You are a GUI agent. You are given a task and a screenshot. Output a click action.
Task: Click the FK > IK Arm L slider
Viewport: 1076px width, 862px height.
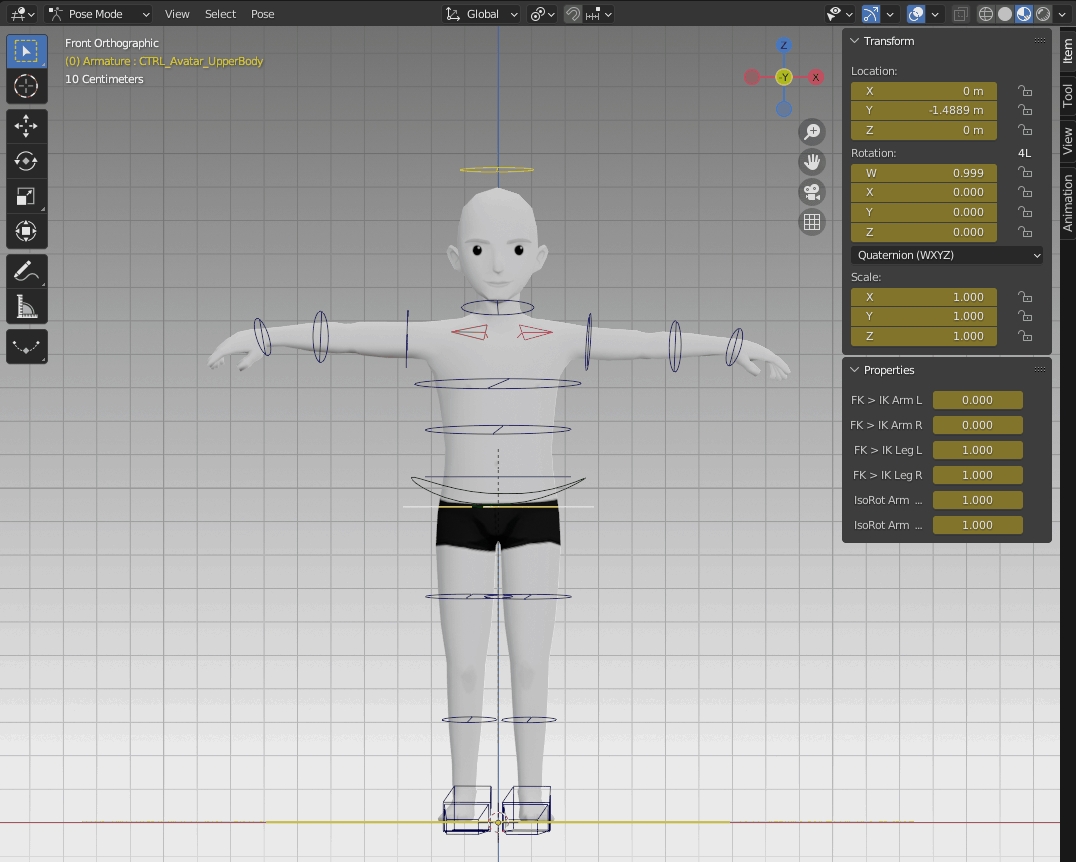977,400
